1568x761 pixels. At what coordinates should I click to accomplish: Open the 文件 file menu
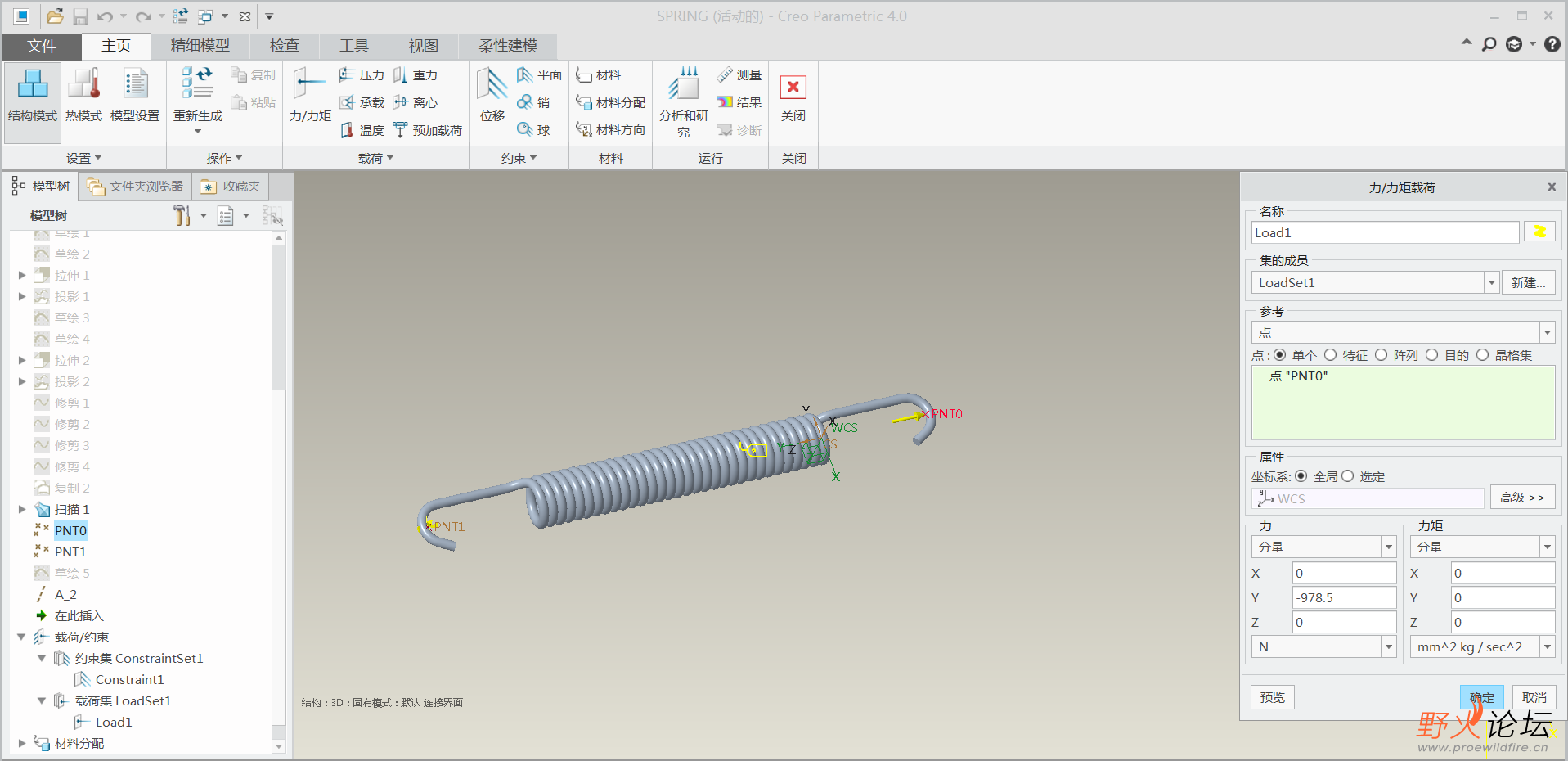tap(42, 46)
